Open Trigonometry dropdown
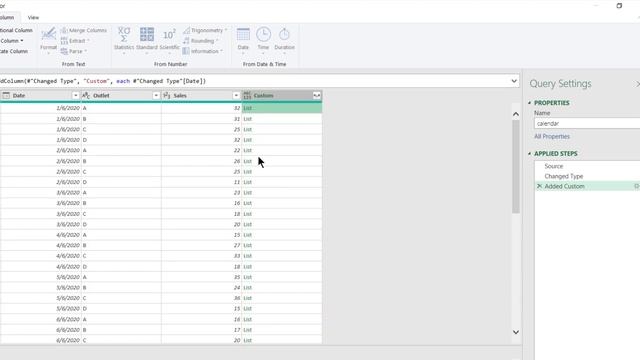The height and width of the screenshot is (360, 640). [205, 30]
